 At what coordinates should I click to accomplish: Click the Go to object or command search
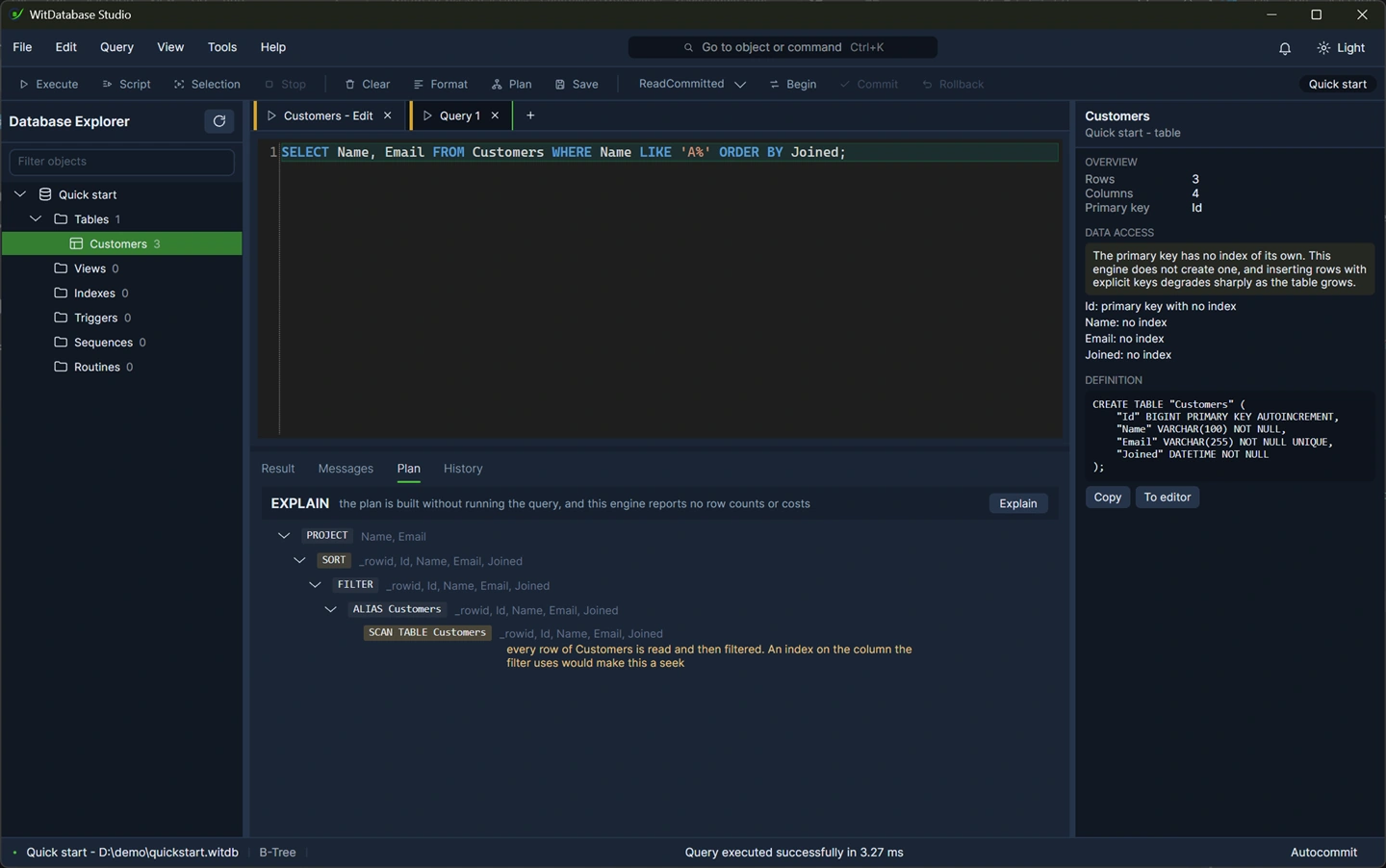pyautogui.click(x=783, y=47)
